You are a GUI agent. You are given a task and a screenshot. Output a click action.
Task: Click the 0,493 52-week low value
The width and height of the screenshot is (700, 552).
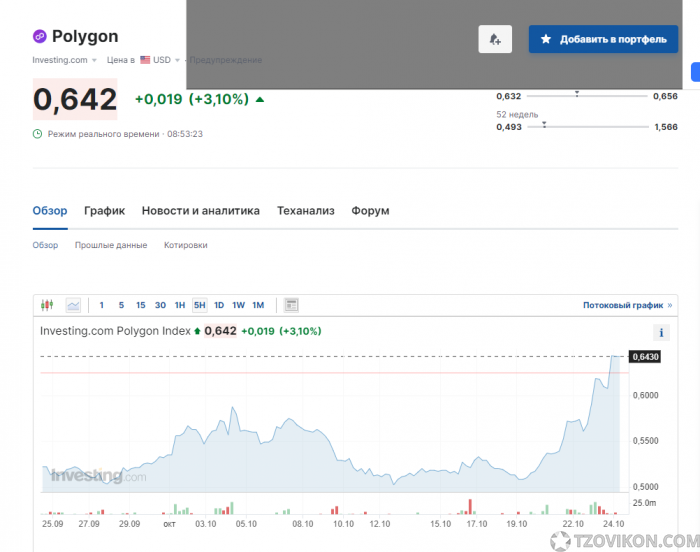[x=509, y=127]
